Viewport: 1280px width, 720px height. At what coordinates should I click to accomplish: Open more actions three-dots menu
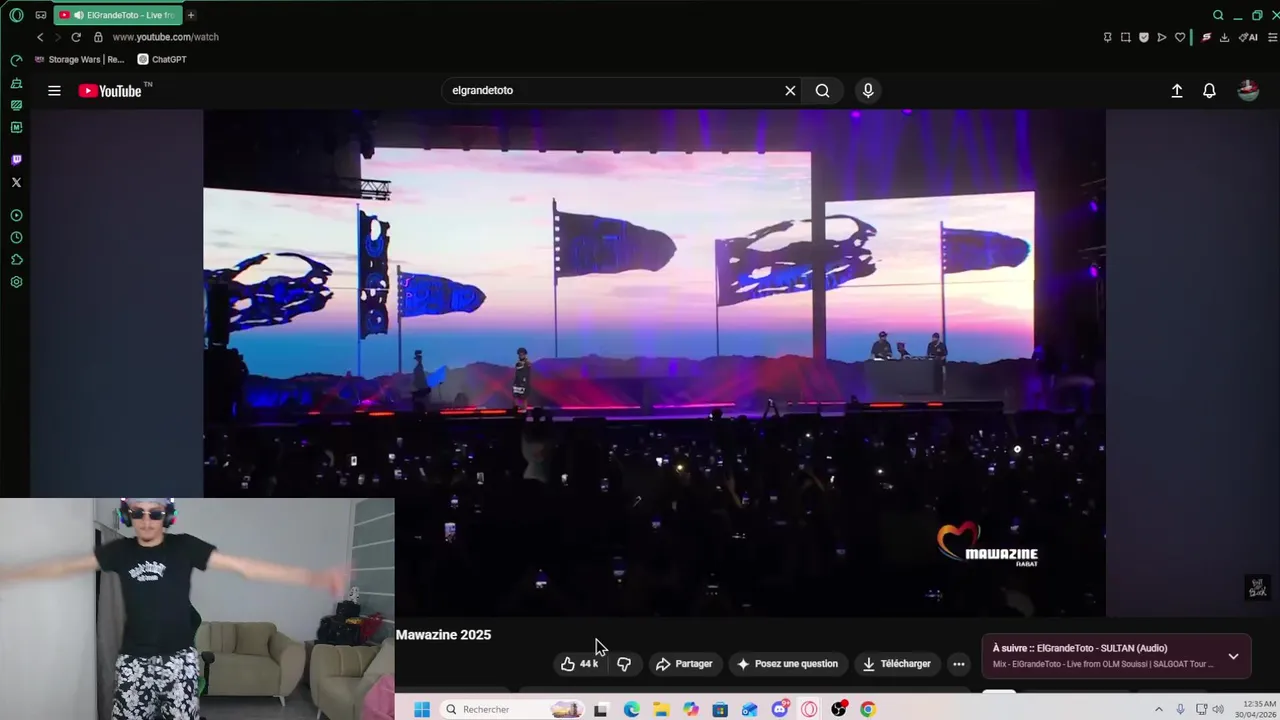click(x=959, y=664)
